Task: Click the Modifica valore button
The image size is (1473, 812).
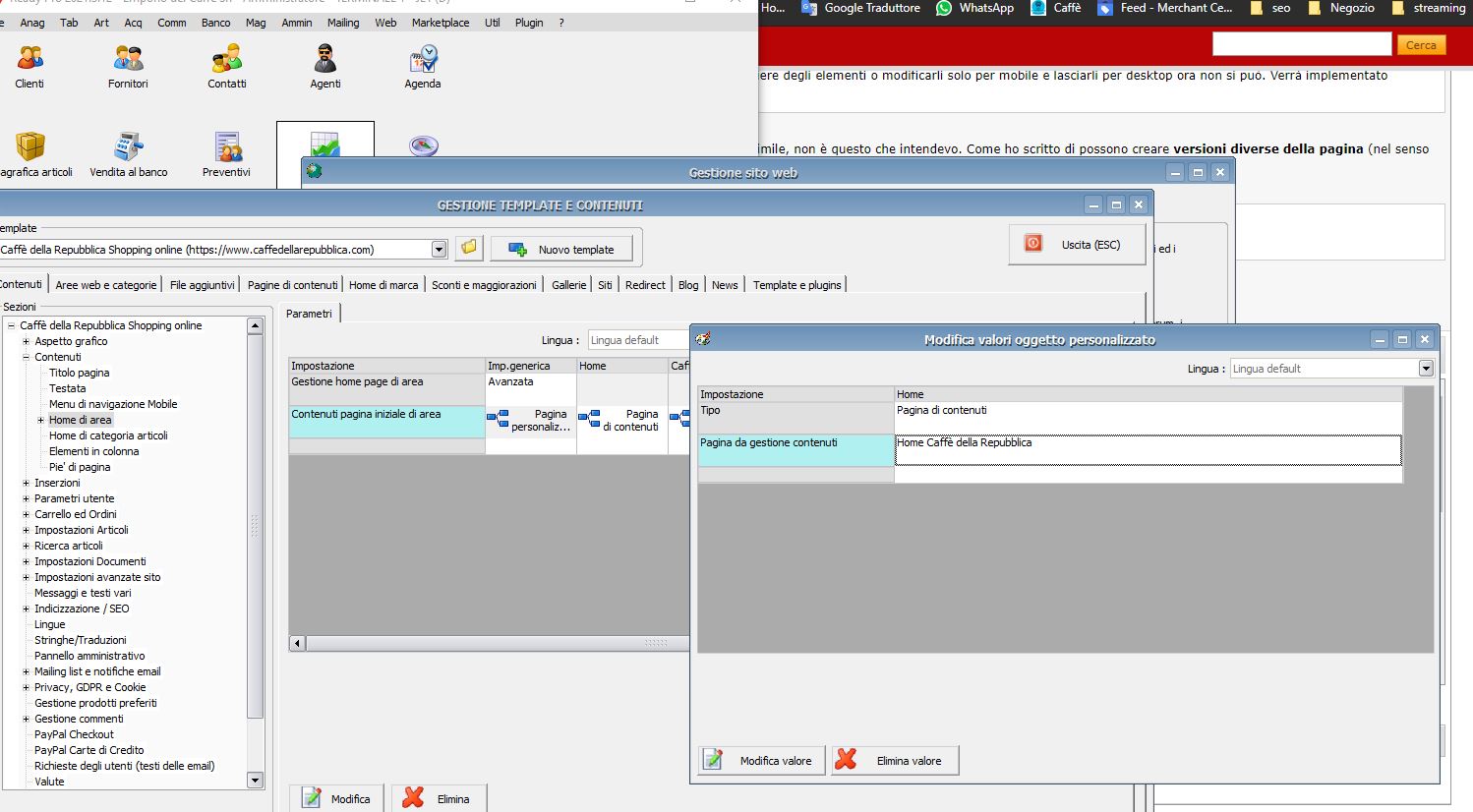Action: [762, 761]
